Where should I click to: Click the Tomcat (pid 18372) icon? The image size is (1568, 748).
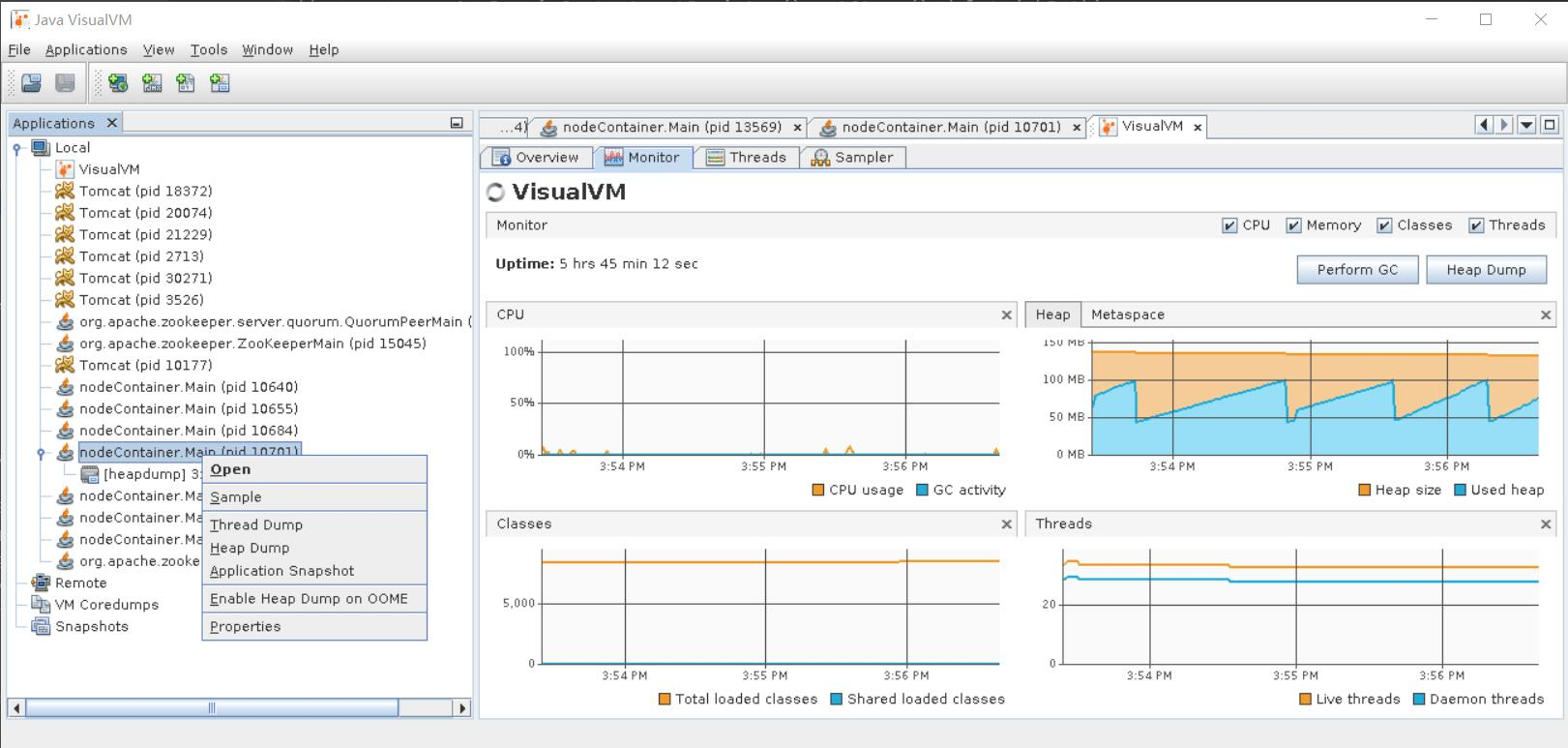click(x=65, y=191)
